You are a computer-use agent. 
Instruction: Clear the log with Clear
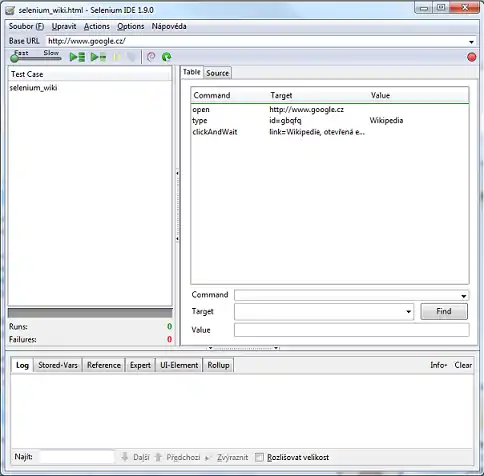pyautogui.click(x=463, y=365)
